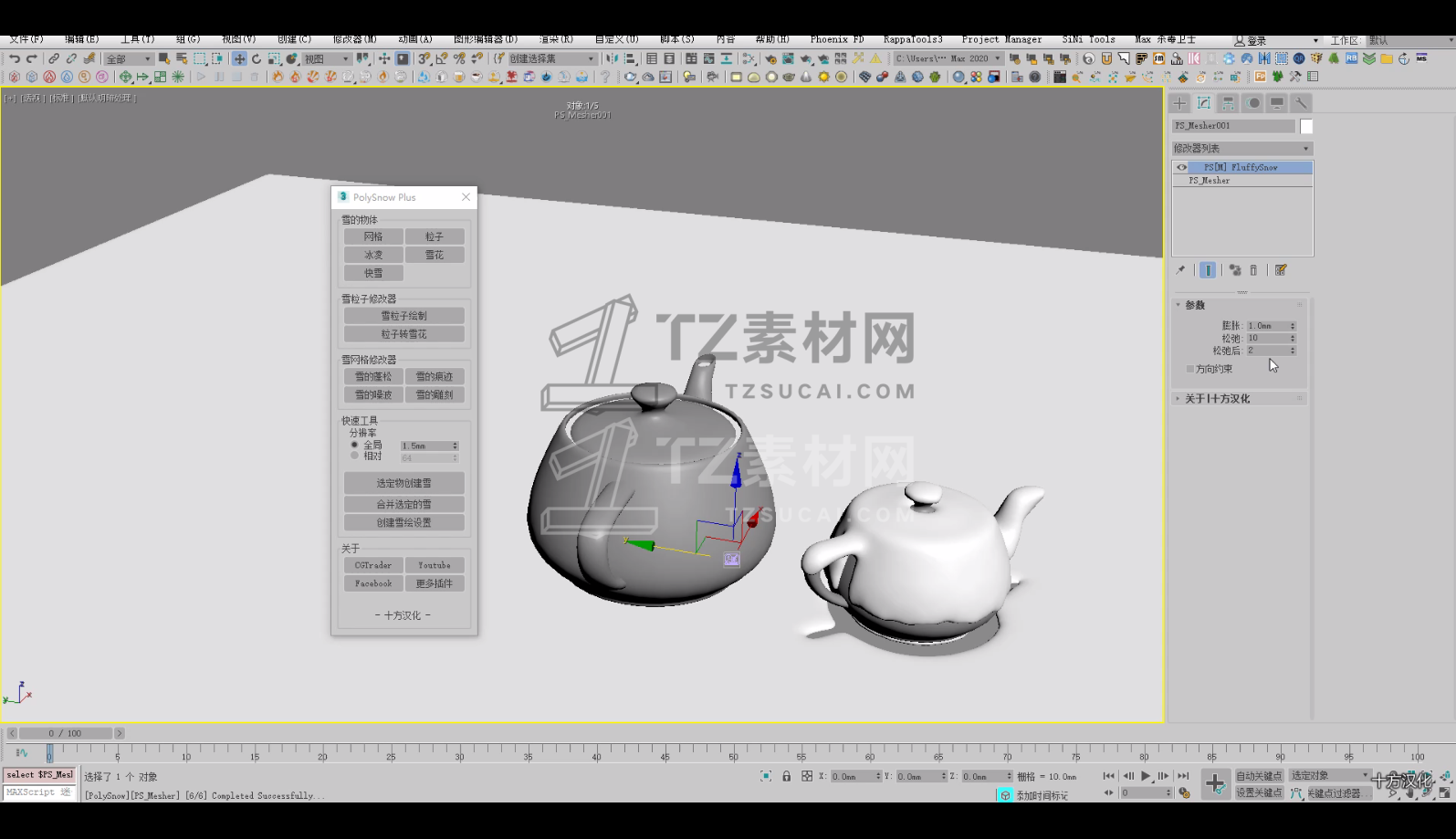Open the 选定对象 key filter dropdown
The height and width of the screenshot is (839, 1456).
[1330, 776]
